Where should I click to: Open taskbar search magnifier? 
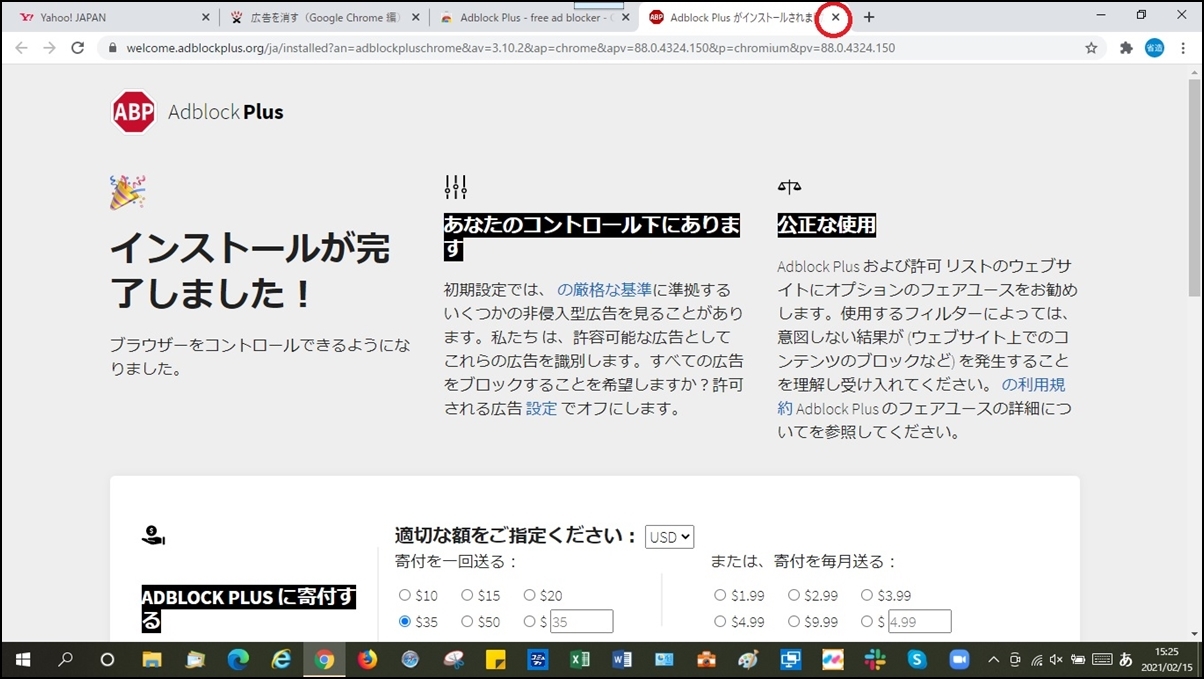point(66,660)
